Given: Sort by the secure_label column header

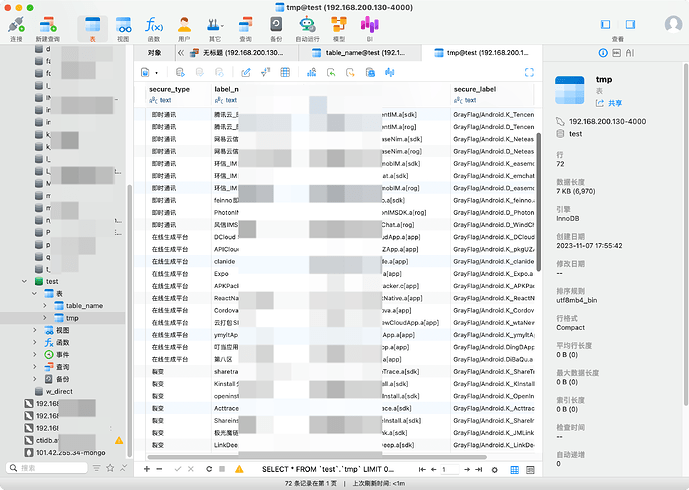Looking at the screenshot, I should pos(493,94).
